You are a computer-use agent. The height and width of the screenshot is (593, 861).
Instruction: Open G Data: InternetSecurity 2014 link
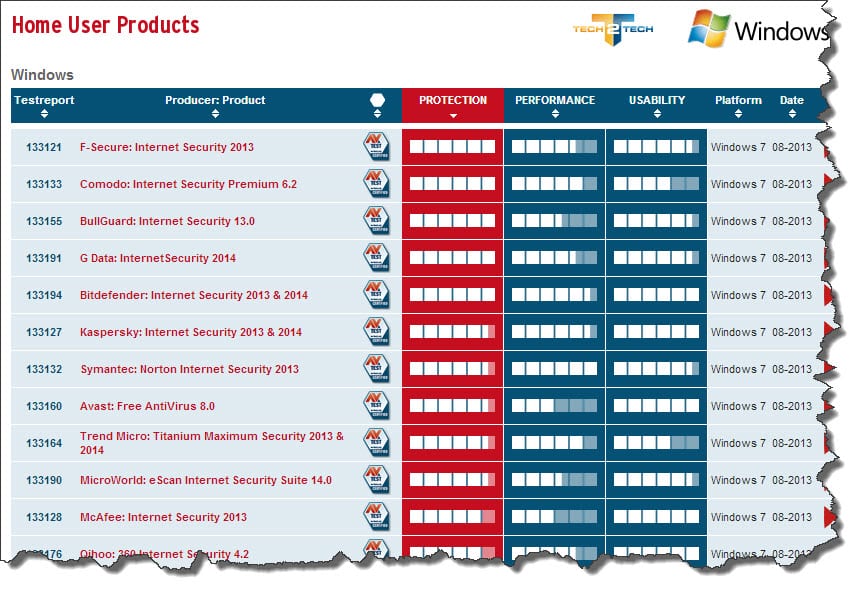(158, 258)
